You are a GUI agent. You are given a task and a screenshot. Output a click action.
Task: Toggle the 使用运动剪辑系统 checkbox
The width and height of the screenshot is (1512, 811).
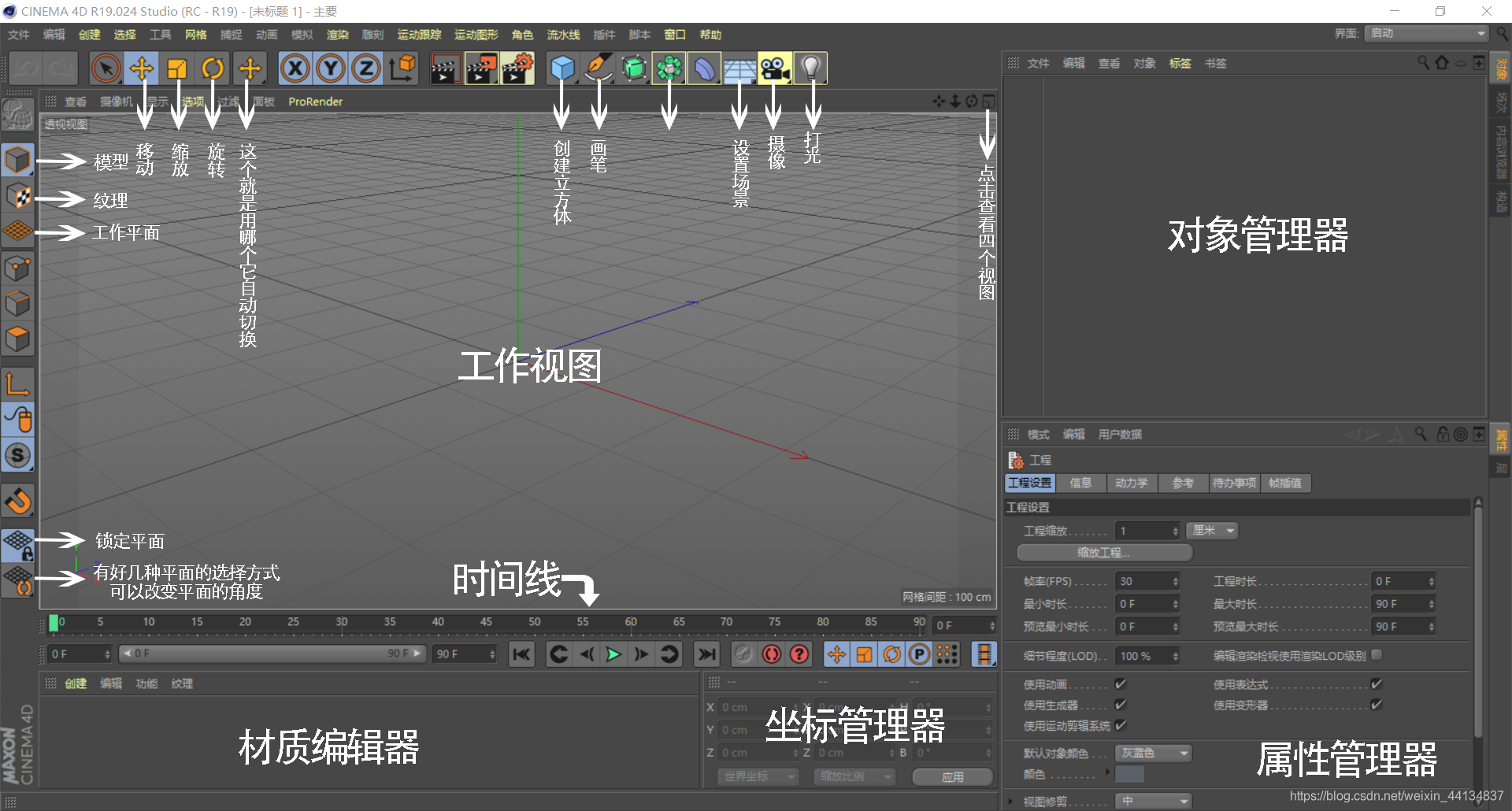coord(1121,725)
